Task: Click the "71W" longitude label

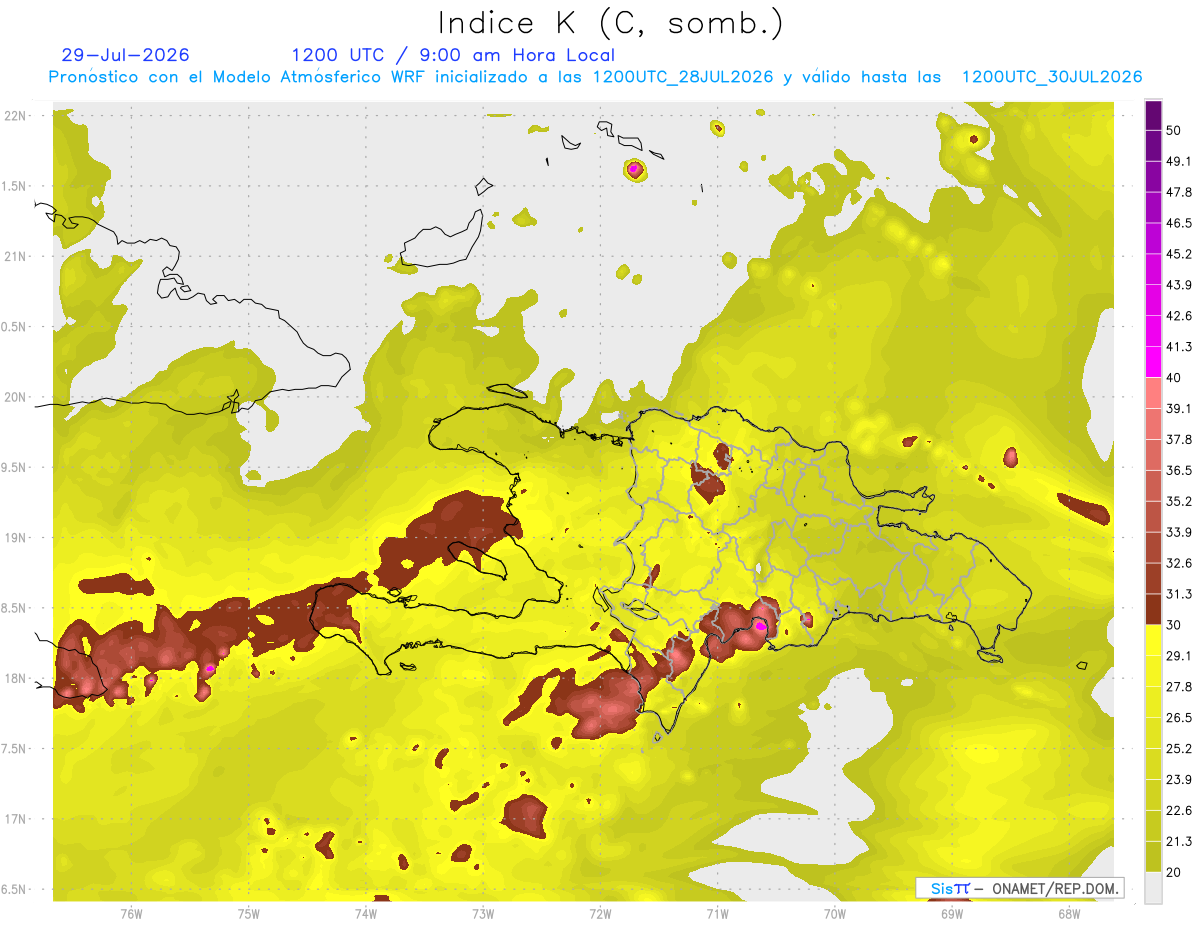Action: coord(717,913)
